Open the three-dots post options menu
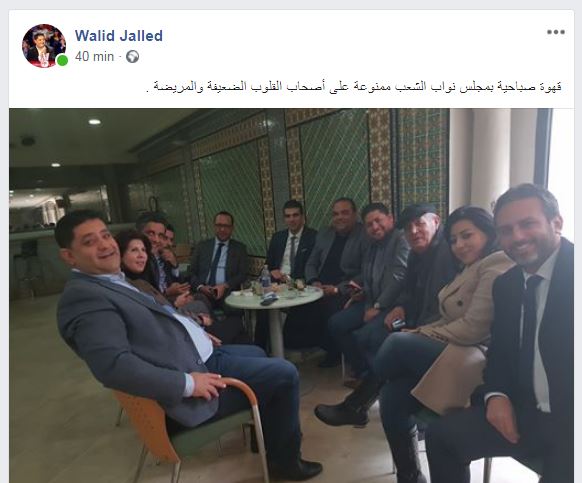Screen dimensions: 582x483 [556, 32]
